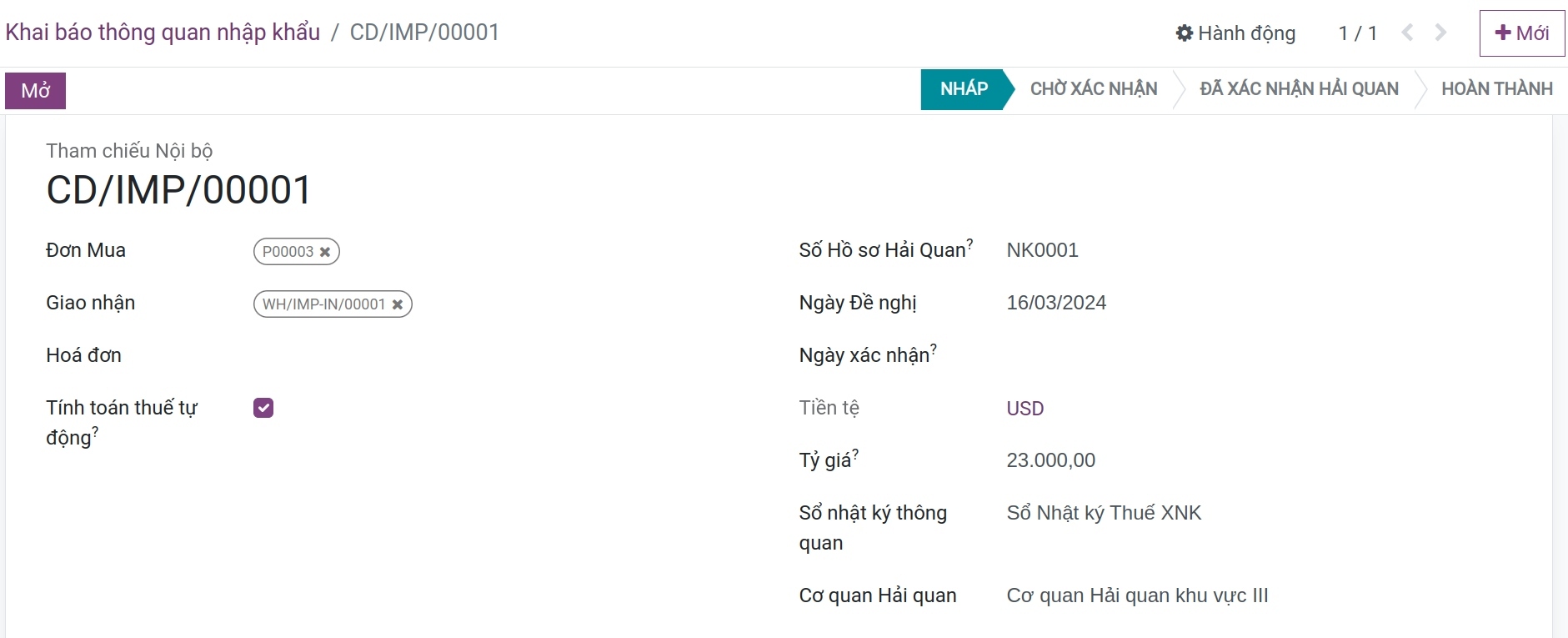Uncheck Tính toán thuế tự động

point(263,408)
